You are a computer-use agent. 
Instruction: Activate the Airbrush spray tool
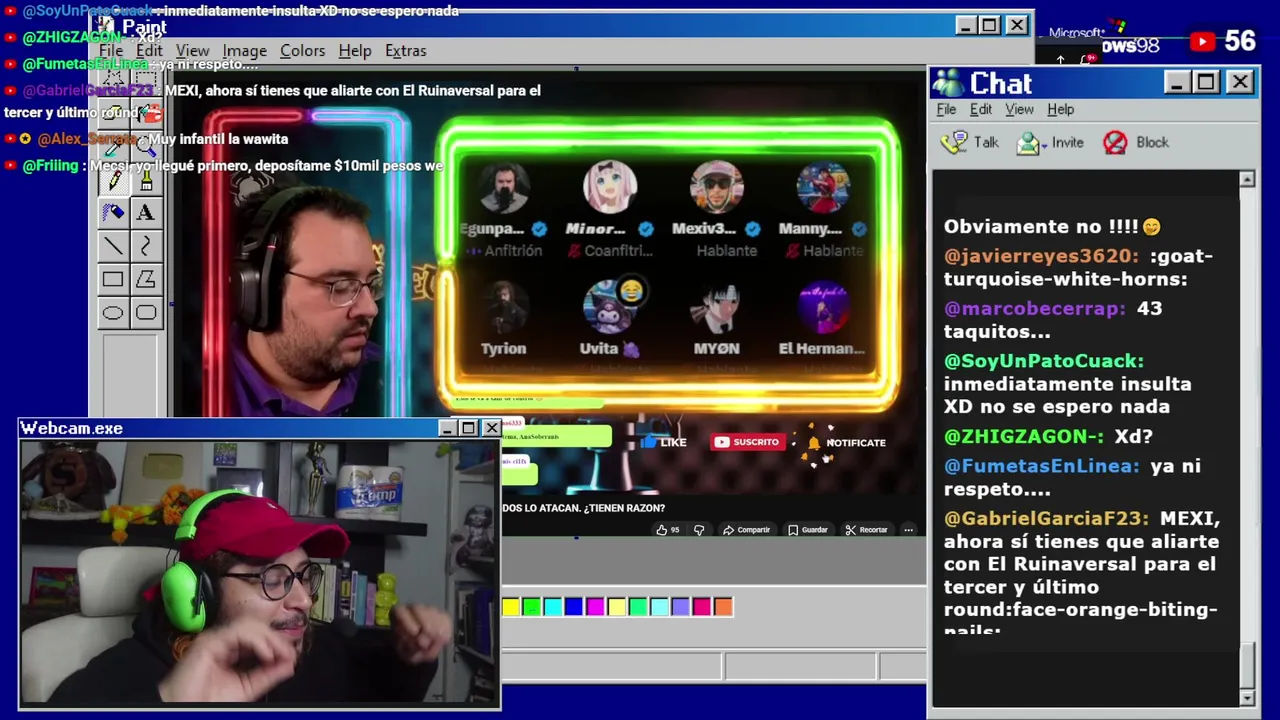(113, 213)
